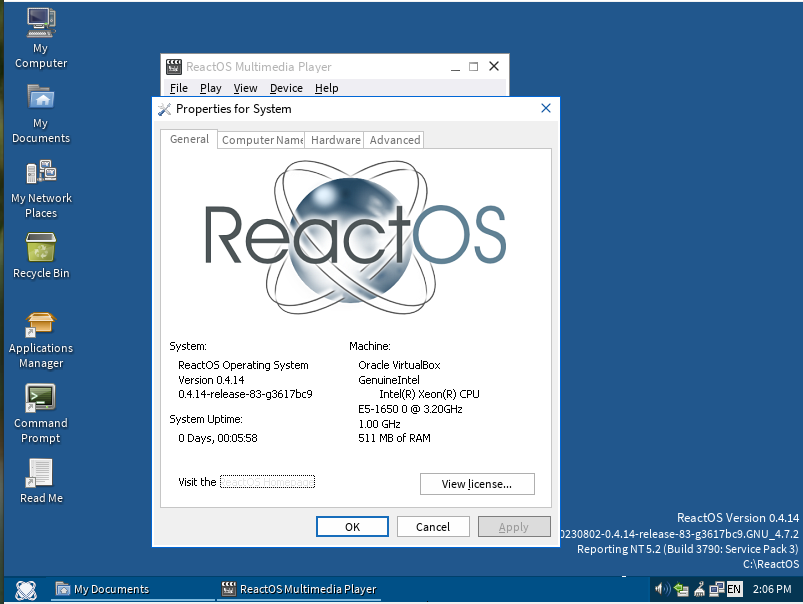Select the My Network Places icon

(41, 189)
